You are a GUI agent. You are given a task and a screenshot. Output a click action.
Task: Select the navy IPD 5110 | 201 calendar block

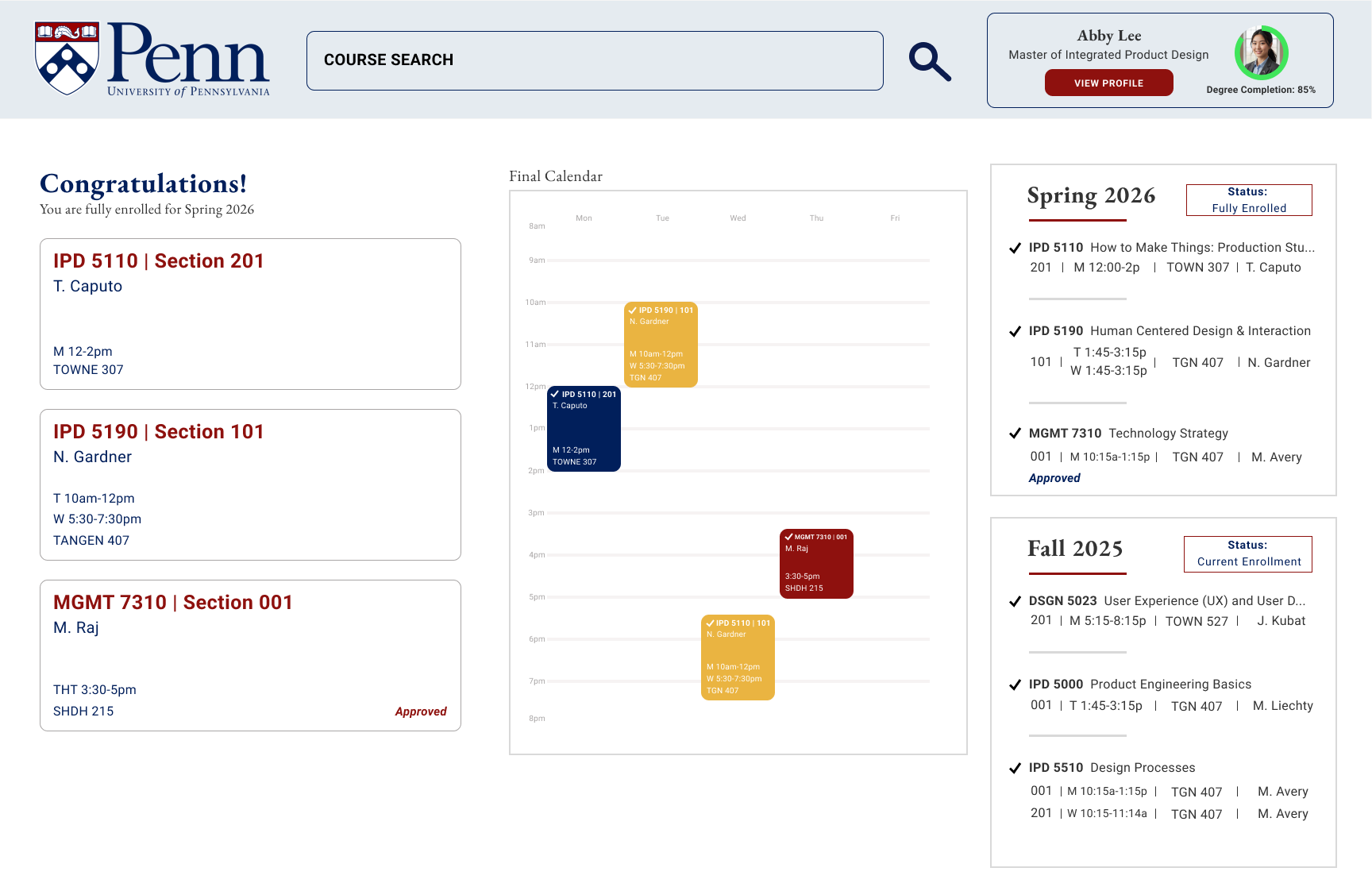pyautogui.click(x=584, y=429)
